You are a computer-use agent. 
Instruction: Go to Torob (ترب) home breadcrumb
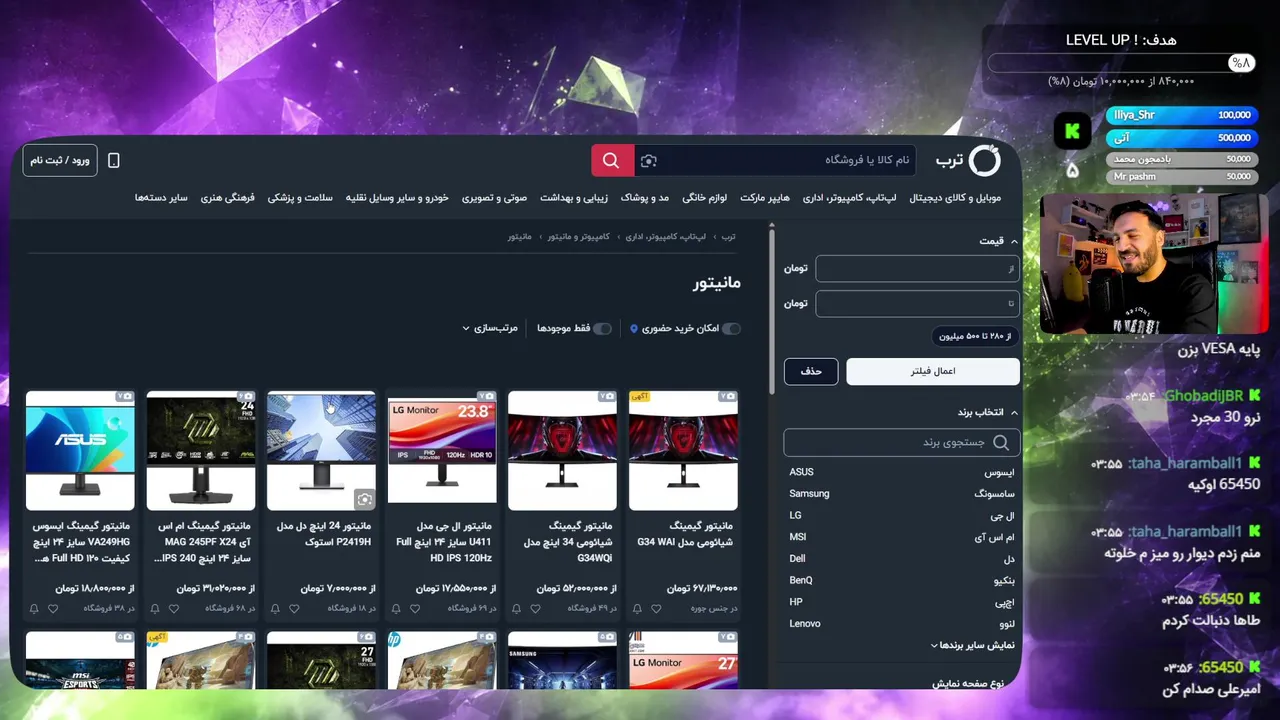[729, 237]
